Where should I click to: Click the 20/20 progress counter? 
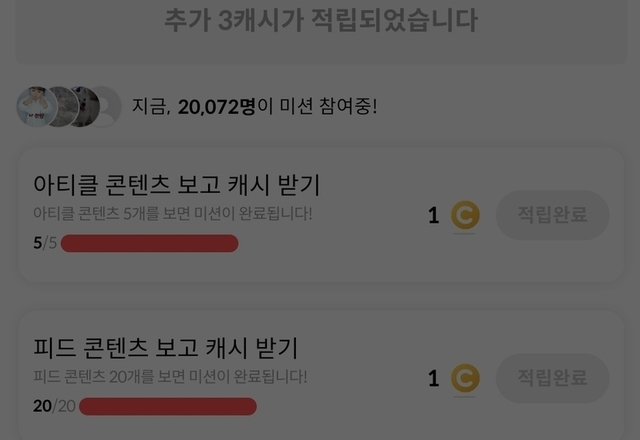tap(54, 406)
